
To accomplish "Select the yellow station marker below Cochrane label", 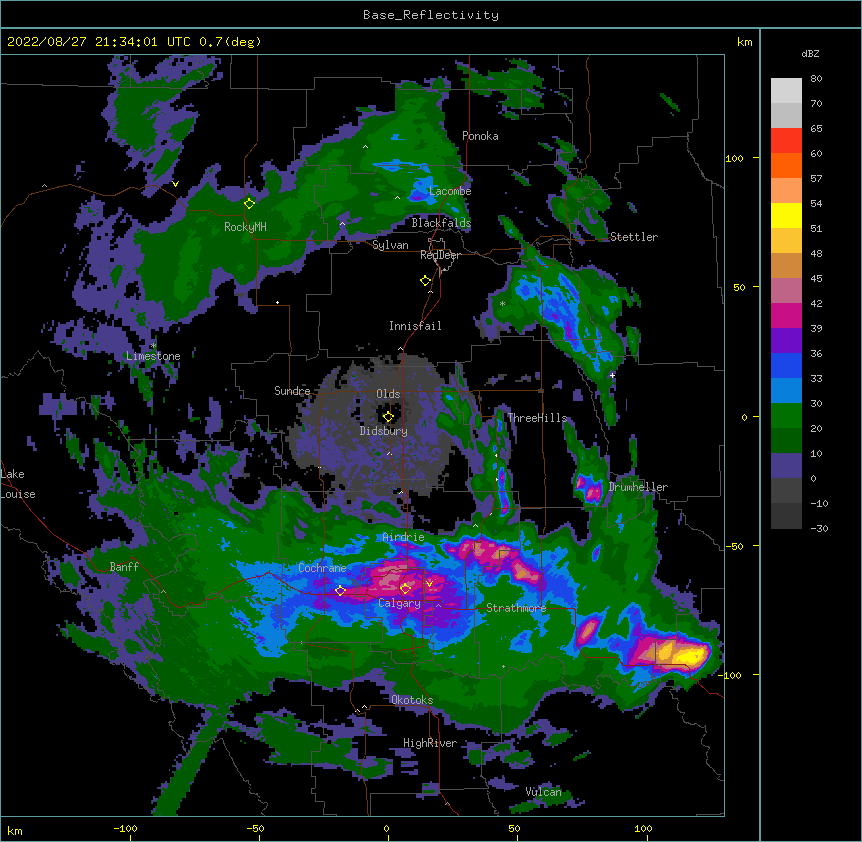I will [340, 591].
